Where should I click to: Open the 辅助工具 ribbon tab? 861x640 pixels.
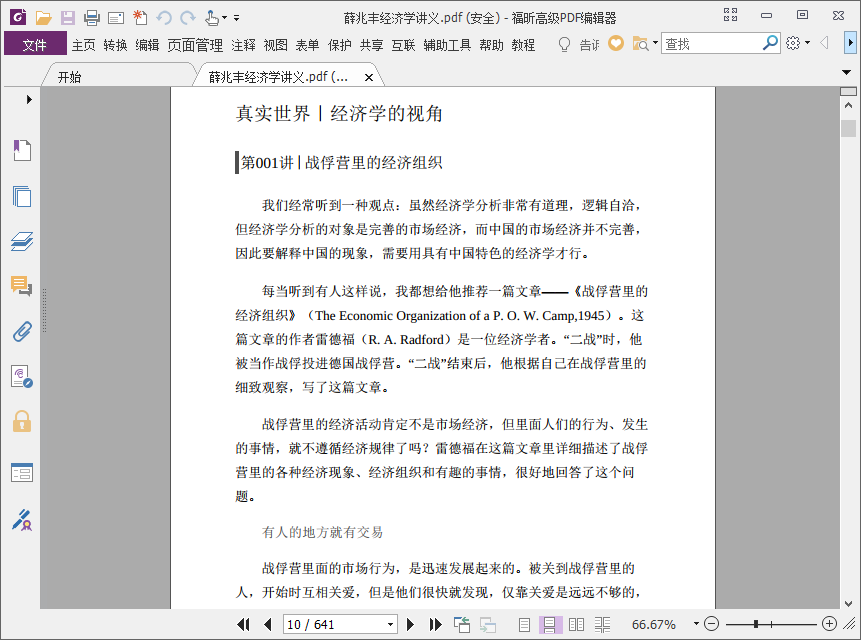[447, 44]
